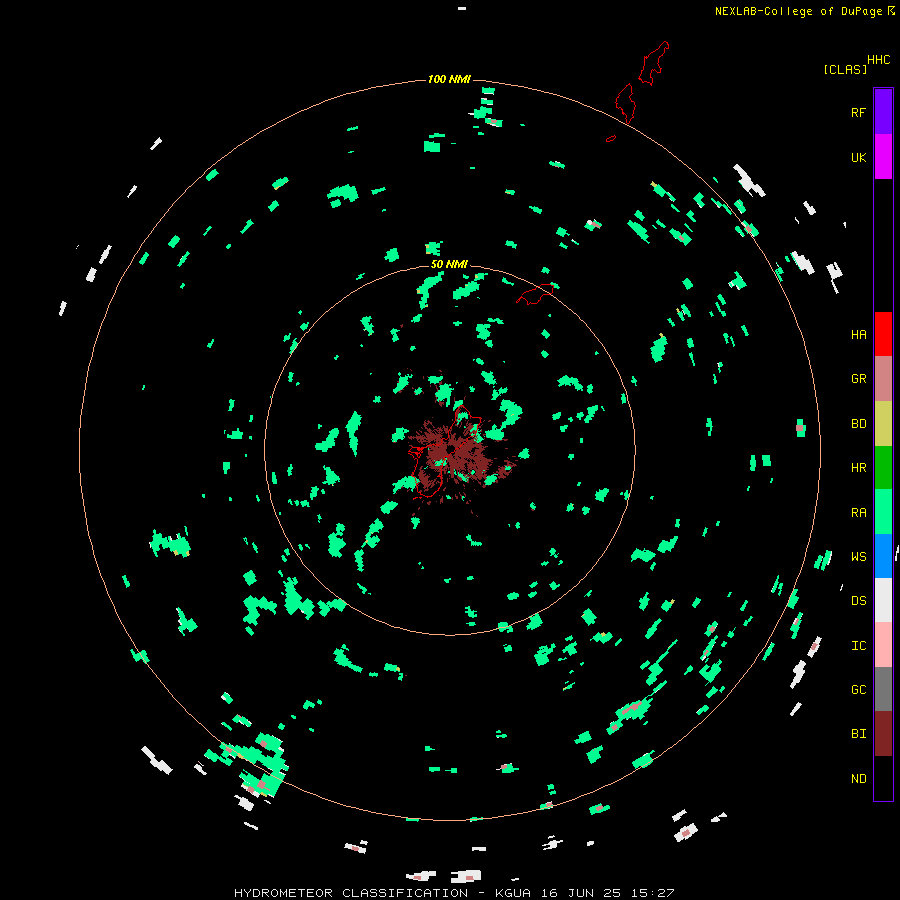Screen dimensions: 900x900
Task: Click the HYDROMETEOR CLASSIFICATION KGUA title text
Action: click(454, 893)
